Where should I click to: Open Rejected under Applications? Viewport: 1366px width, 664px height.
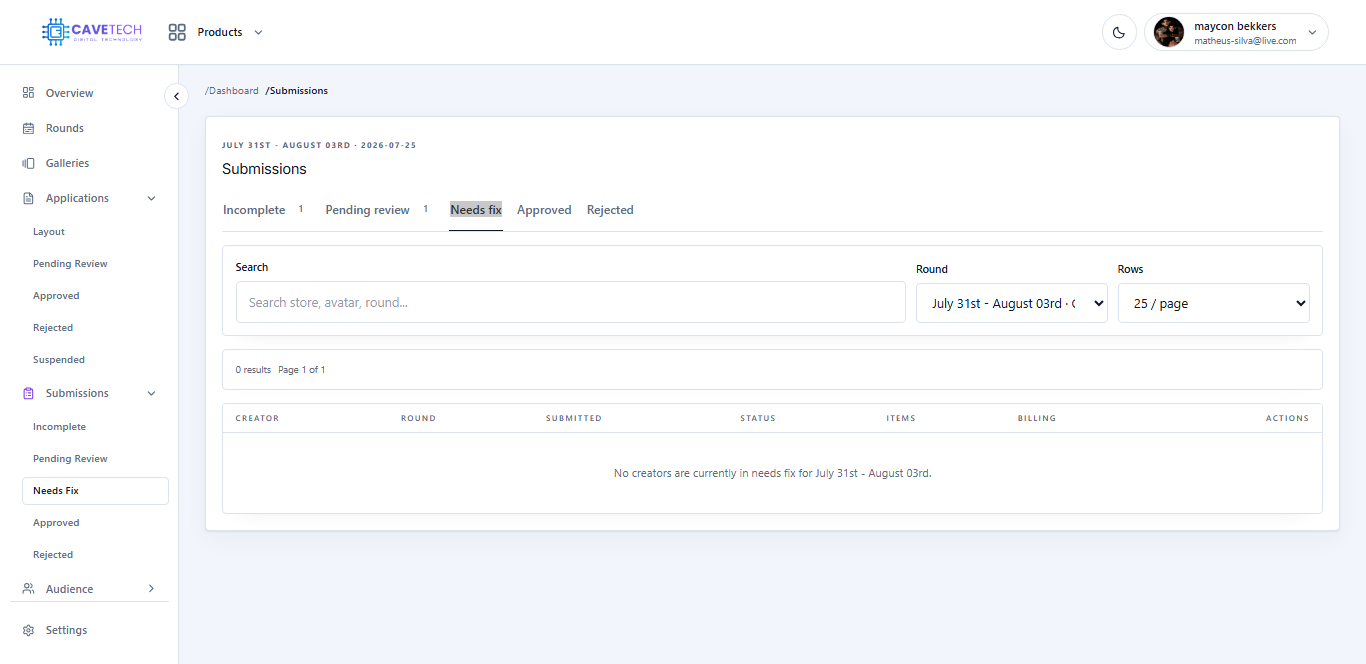(x=53, y=328)
